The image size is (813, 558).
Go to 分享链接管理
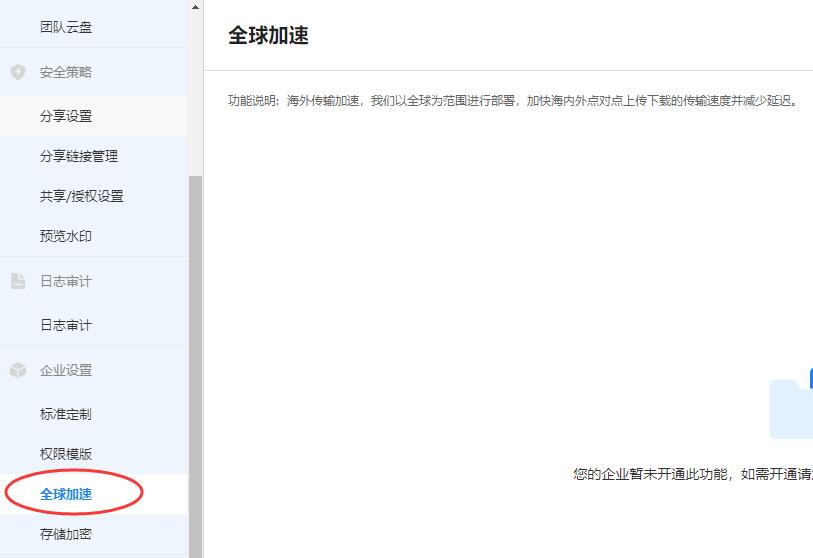(78, 156)
